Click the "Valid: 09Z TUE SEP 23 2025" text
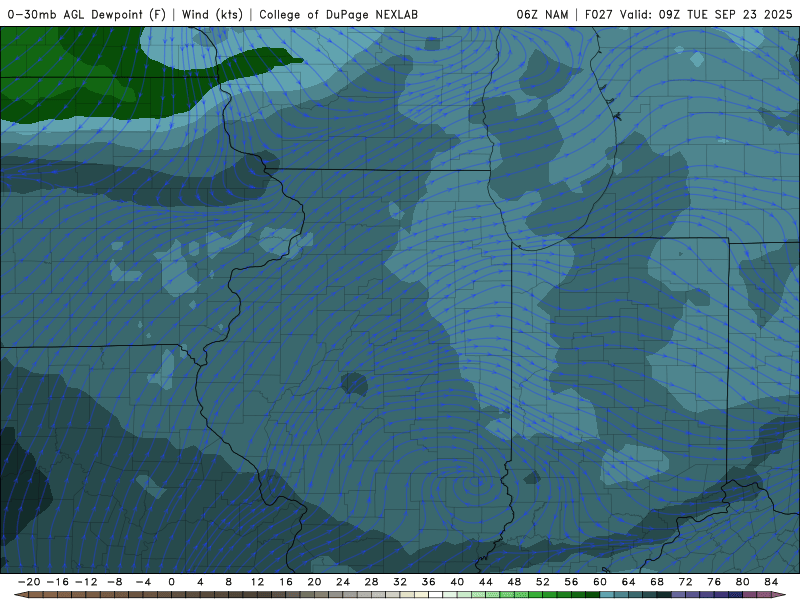 click(x=706, y=15)
